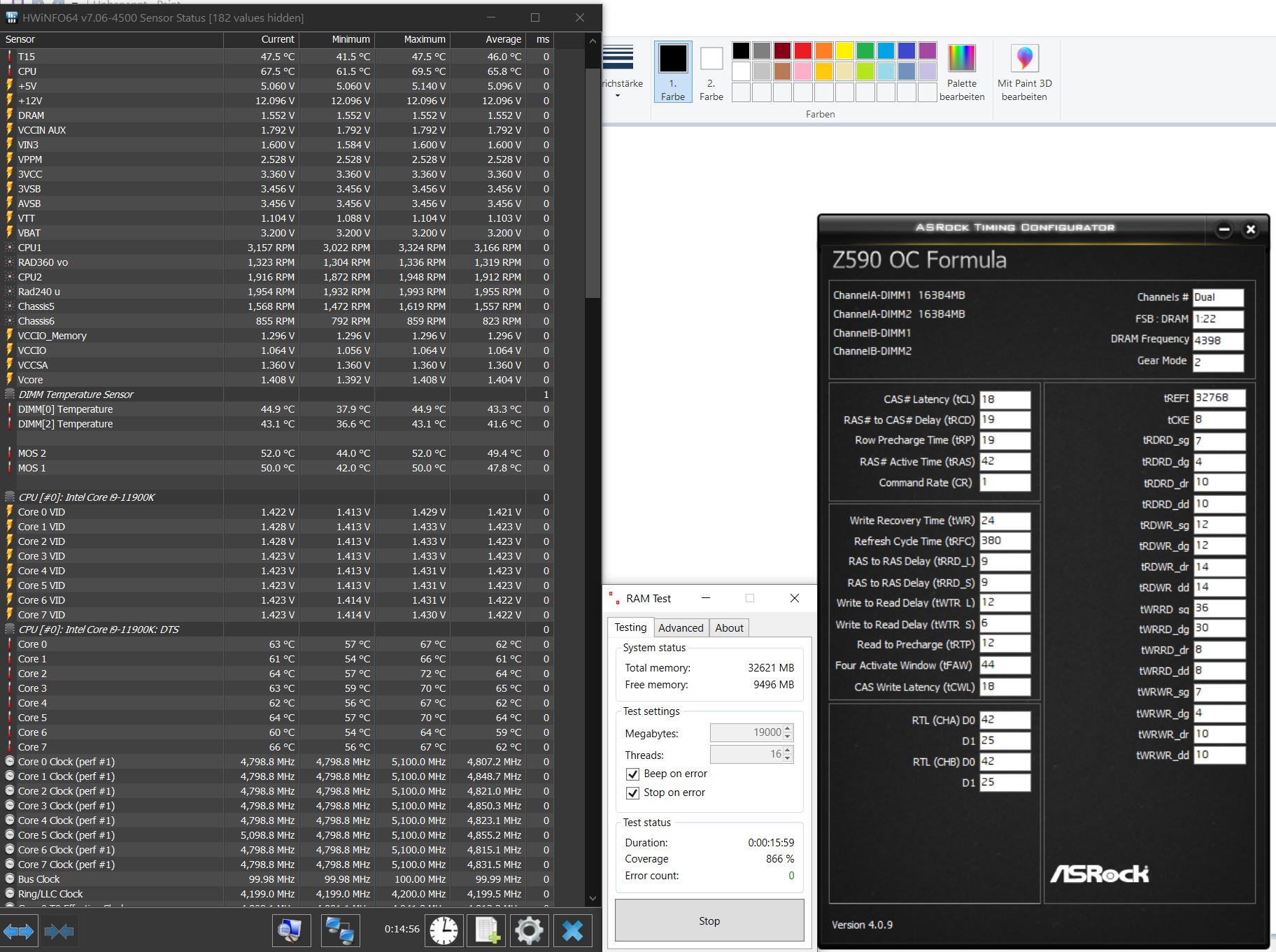This screenshot has height=952, width=1276.
Task: Pick the green color swatch in Paint
Action: coord(865,50)
